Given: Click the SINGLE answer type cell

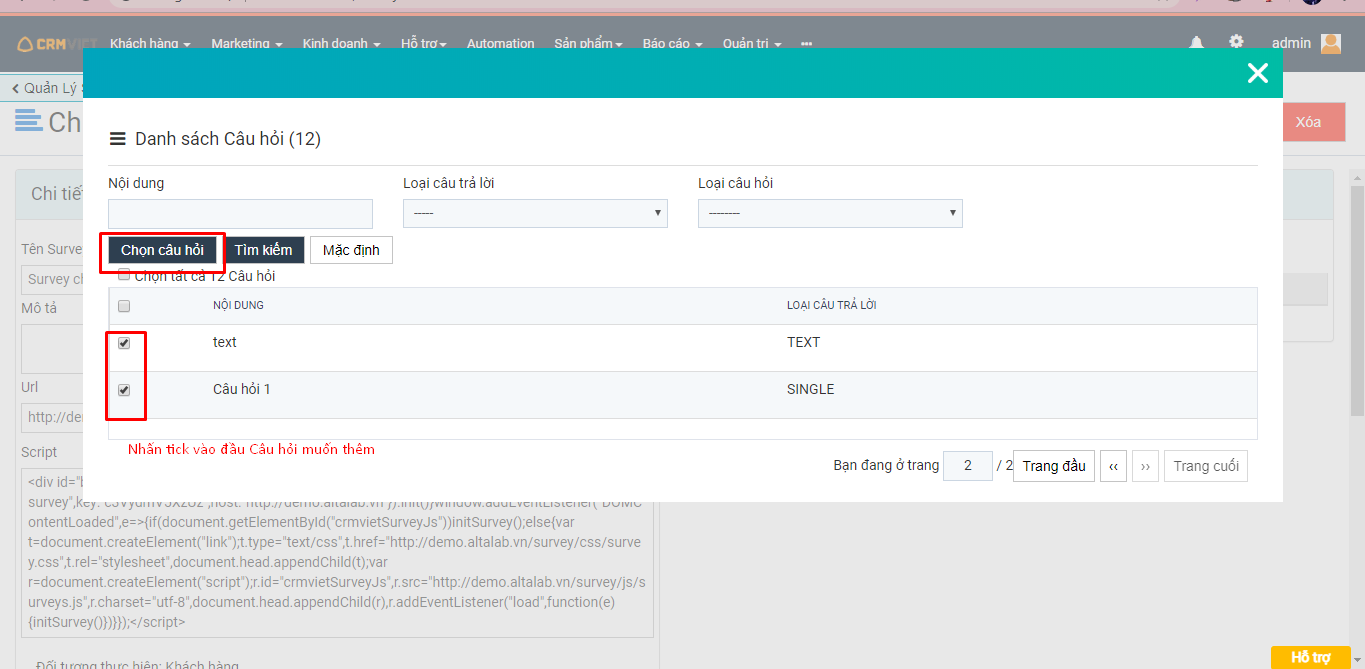Looking at the screenshot, I should point(810,389).
